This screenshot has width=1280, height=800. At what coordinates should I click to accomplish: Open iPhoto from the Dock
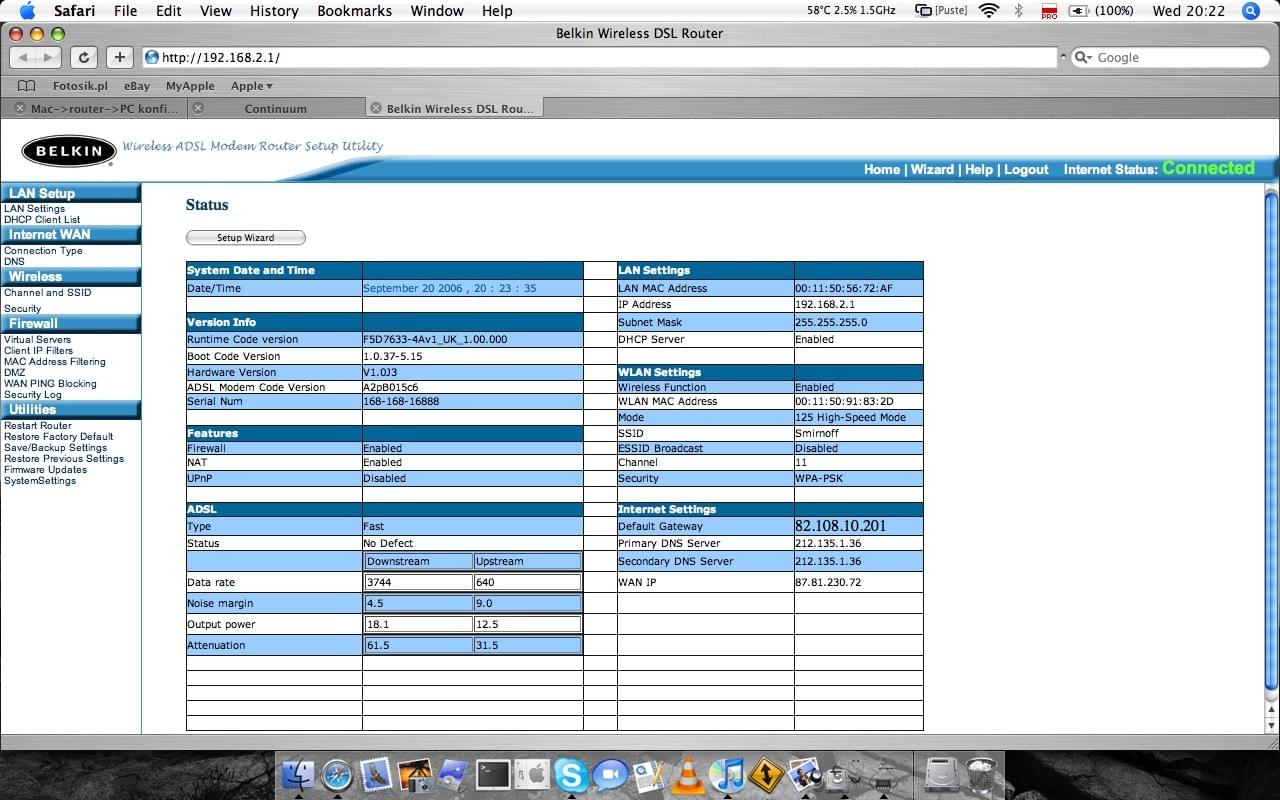click(414, 774)
